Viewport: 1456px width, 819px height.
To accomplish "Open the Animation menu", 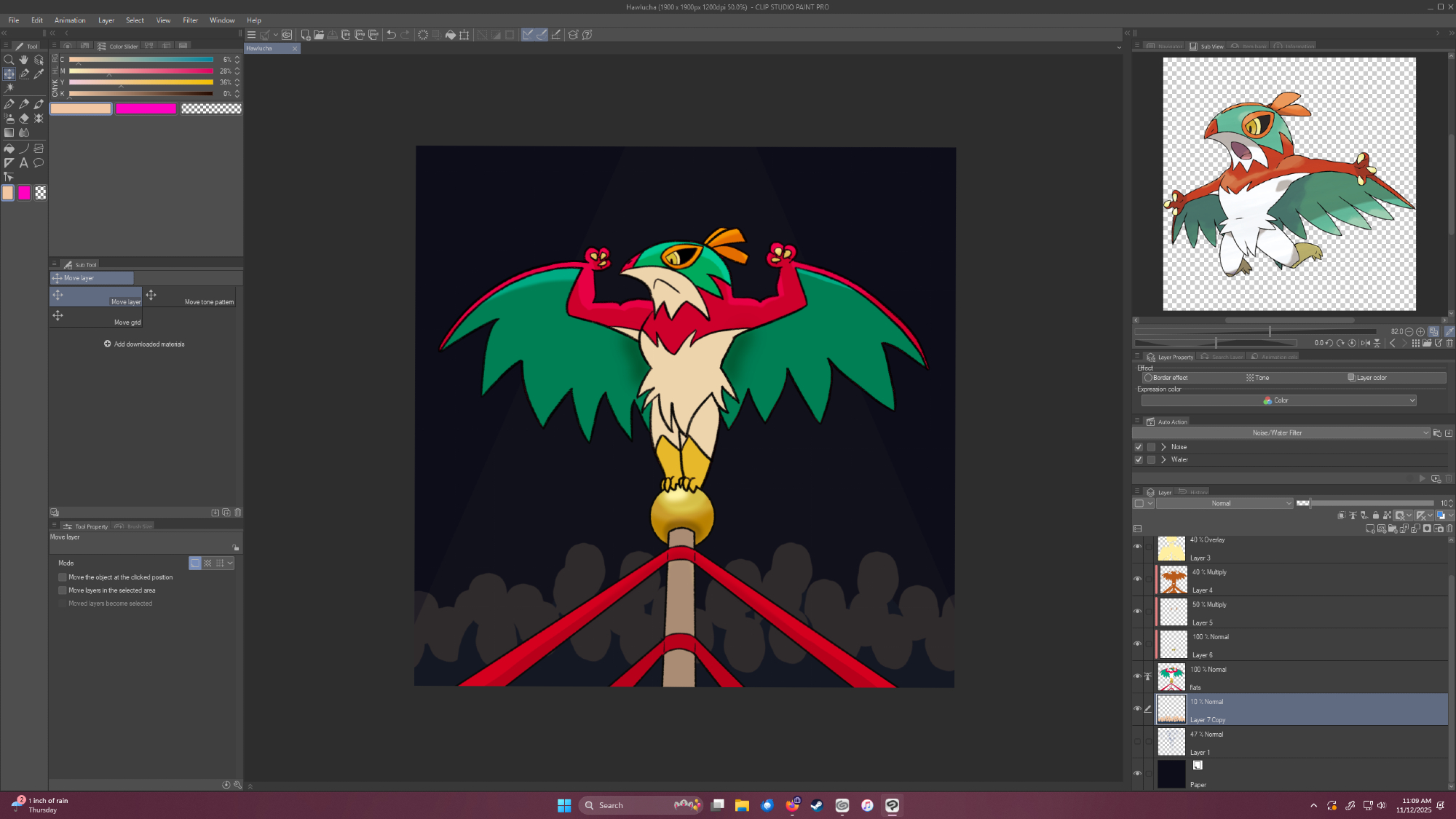I will coord(70,20).
